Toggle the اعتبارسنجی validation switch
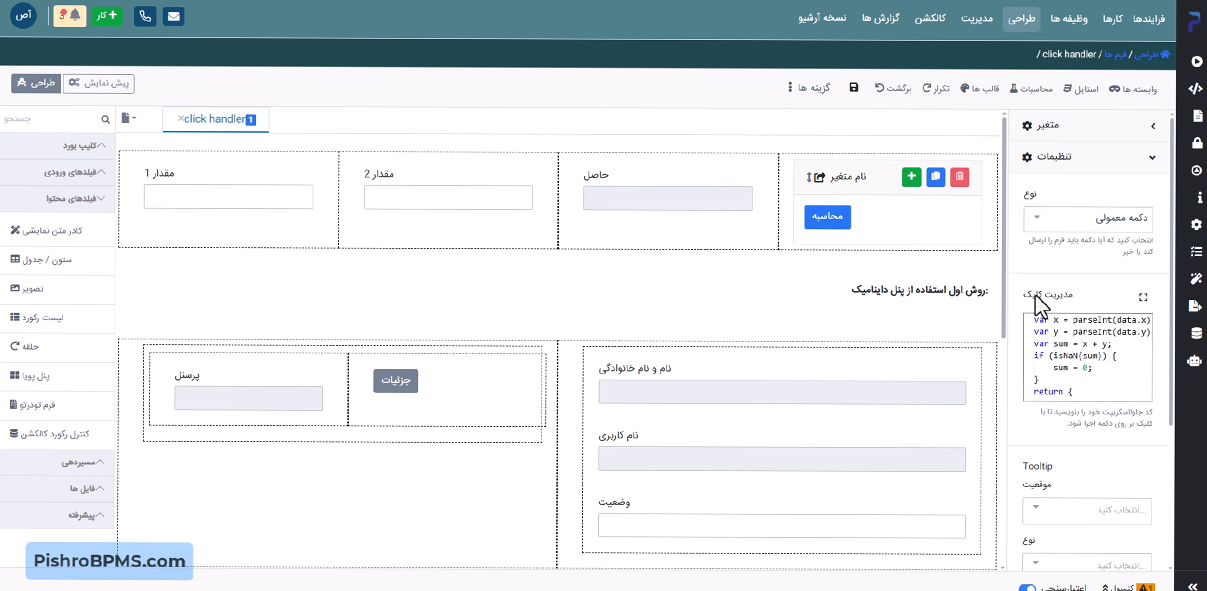1207x591 pixels. tap(1028, 587)
